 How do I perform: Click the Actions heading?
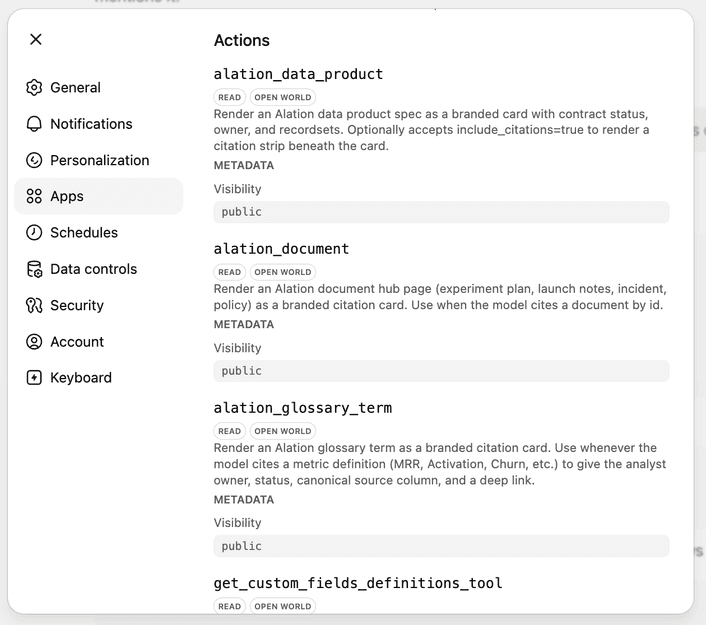[x=242, y=41]
